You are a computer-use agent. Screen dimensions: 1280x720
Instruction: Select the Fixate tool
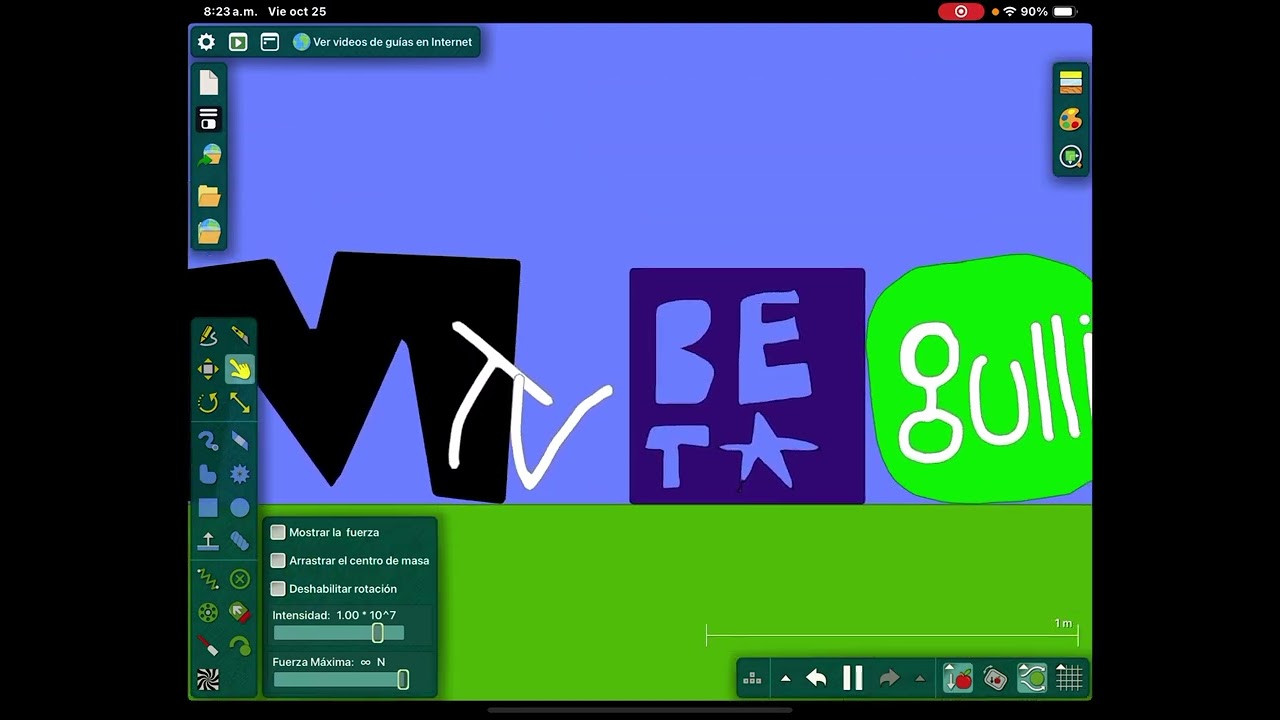point(240,579)
